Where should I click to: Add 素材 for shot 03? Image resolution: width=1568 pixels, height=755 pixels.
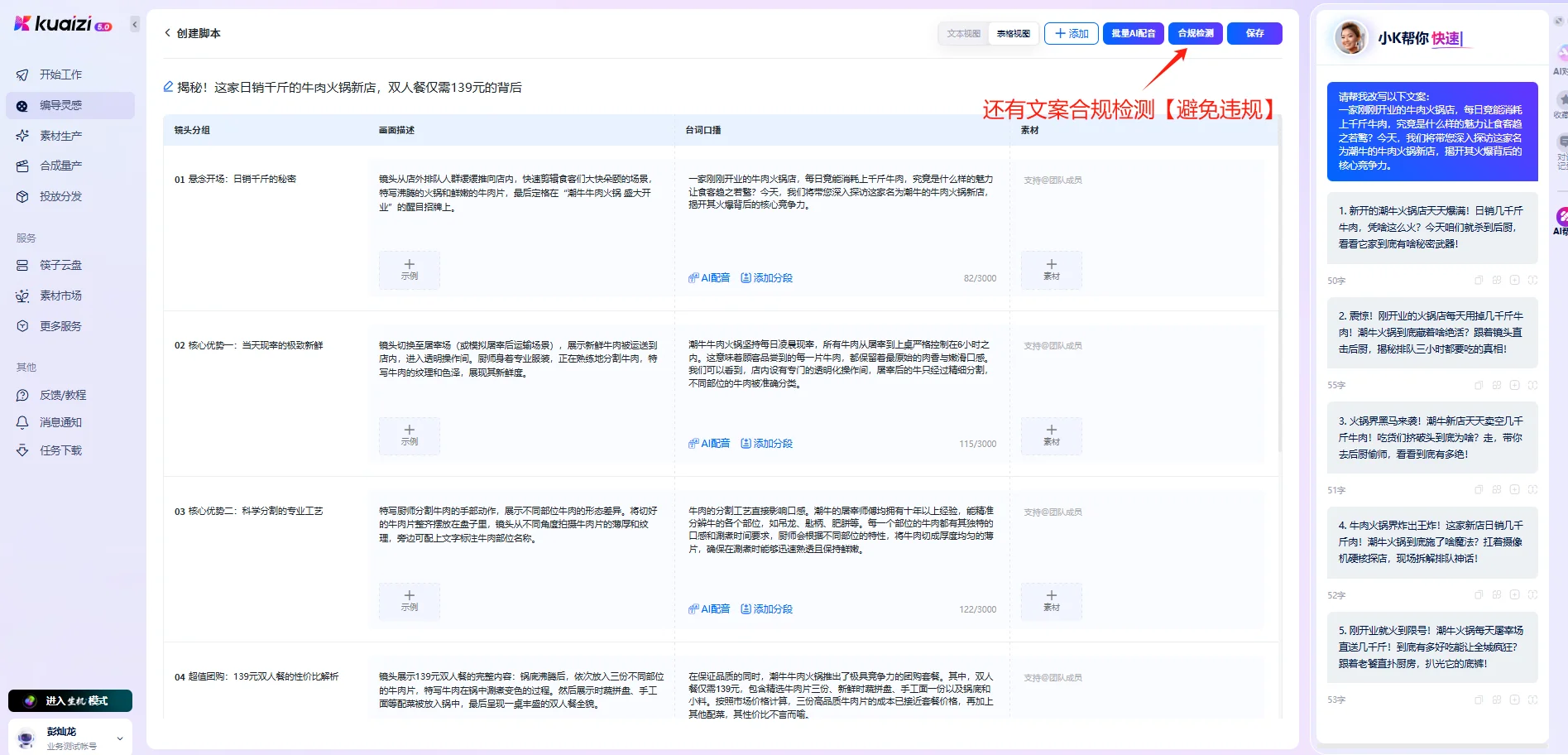tap(1052, 601)
